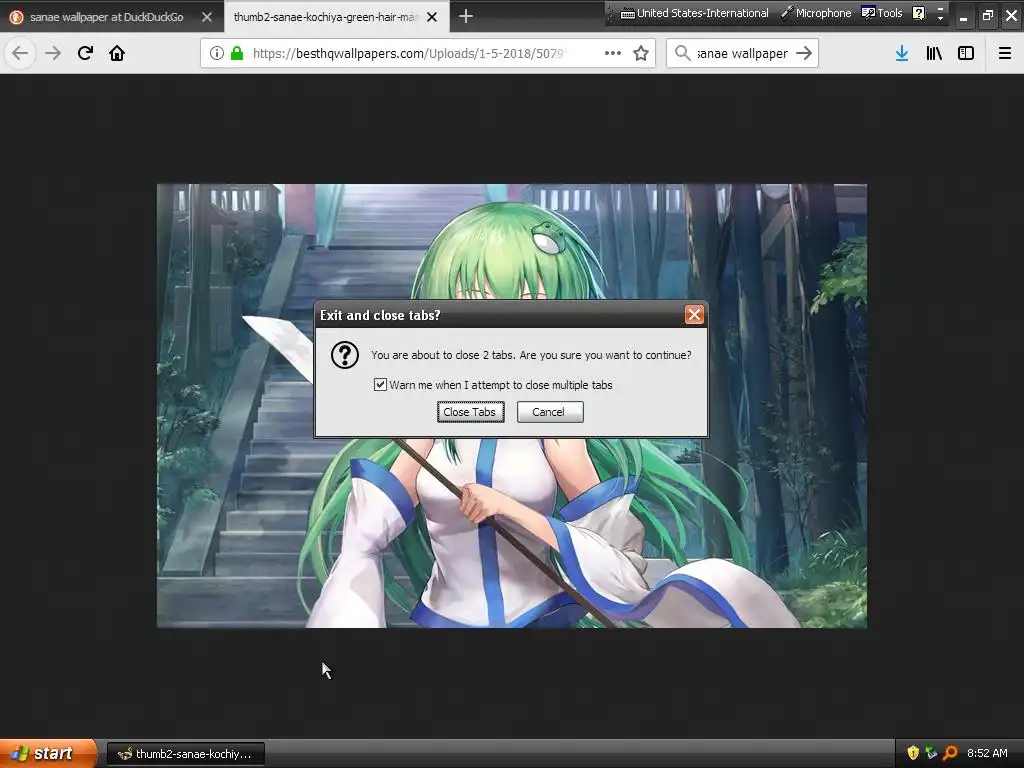Click the search magnifier icon
The width and height of the screenshot is (1024, 768).
point(682,53)
